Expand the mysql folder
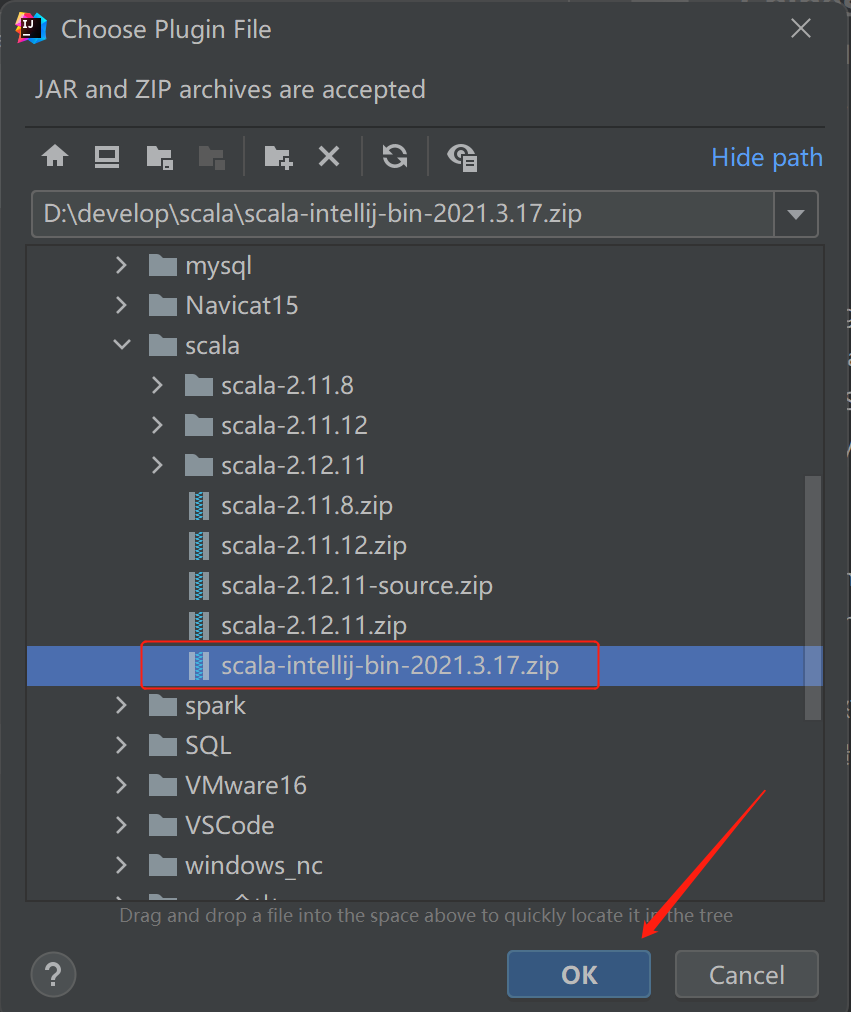Screen dimensions: 851x1012 pyautogui.click(x=121, y=265)
